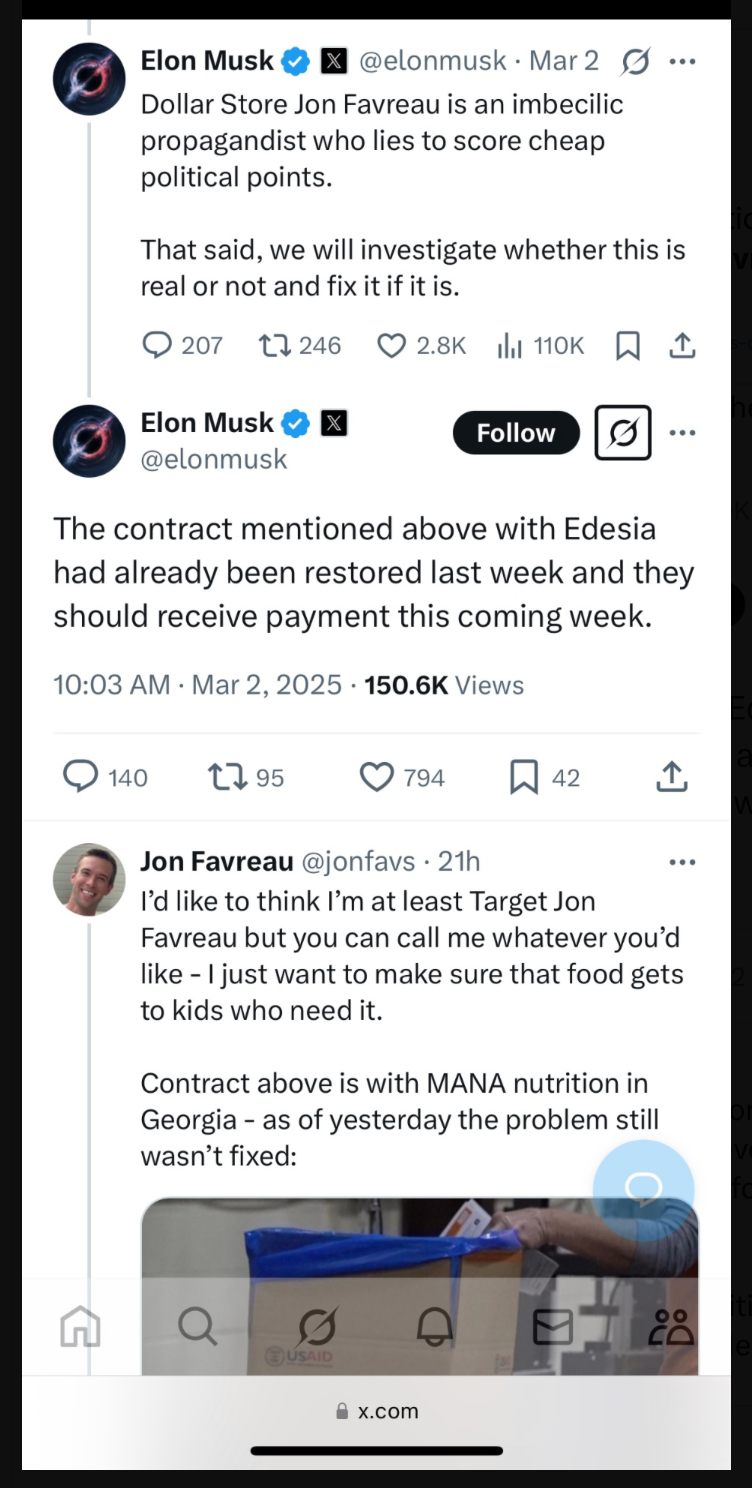This screenshot has height=1488, width=752.
Task: Open replies on the first Elon Musk post
Action: (182, 346)
